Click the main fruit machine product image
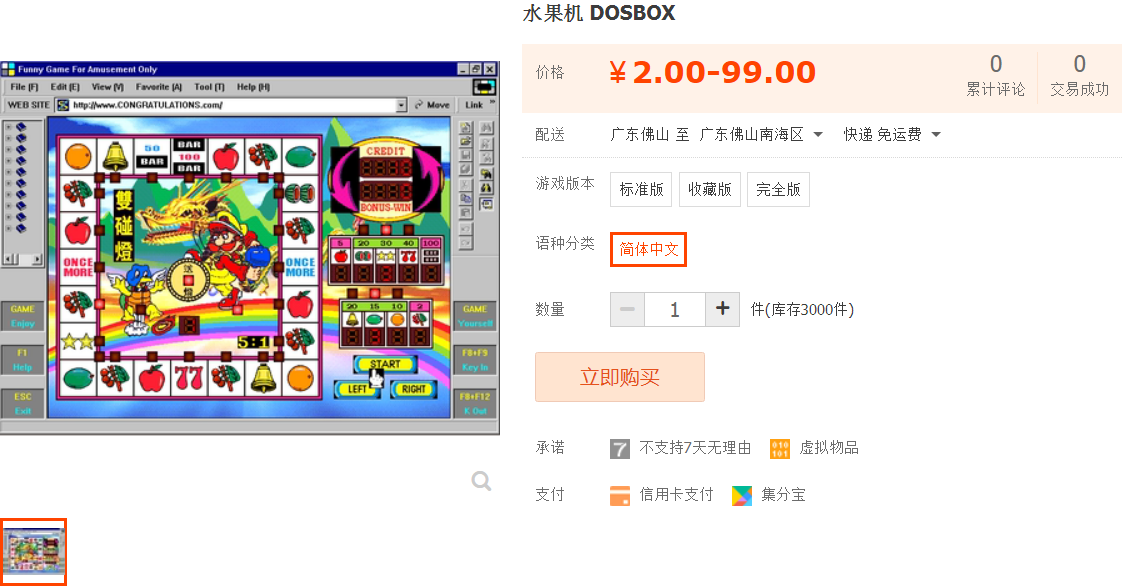Image resolution: width=1124 pixels, height=588 pixels. pyautogui.click(x=249, y=248)
